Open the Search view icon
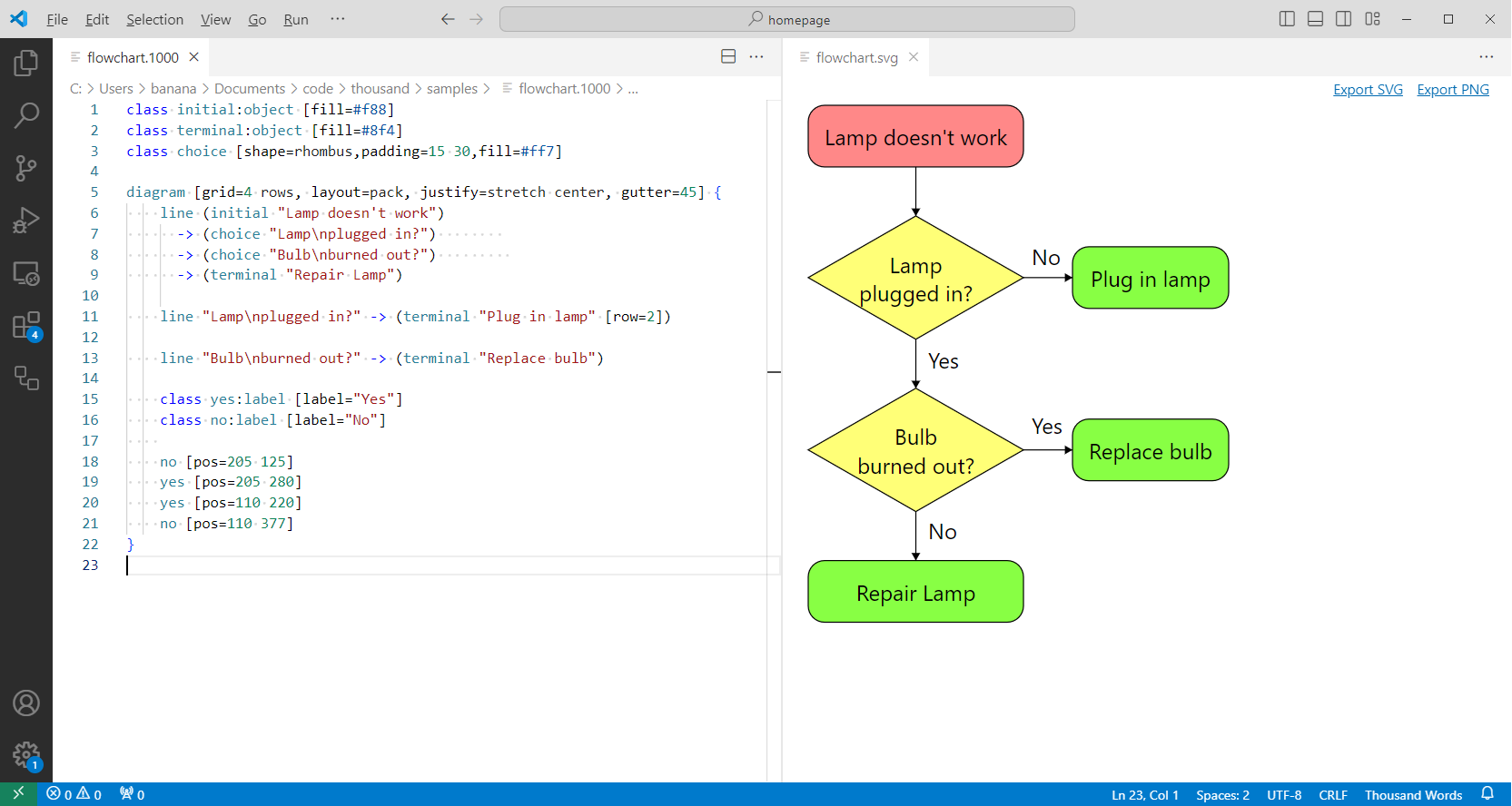Image resolution: width=1512 pixels, height=806 pixels. coord(26,115)
